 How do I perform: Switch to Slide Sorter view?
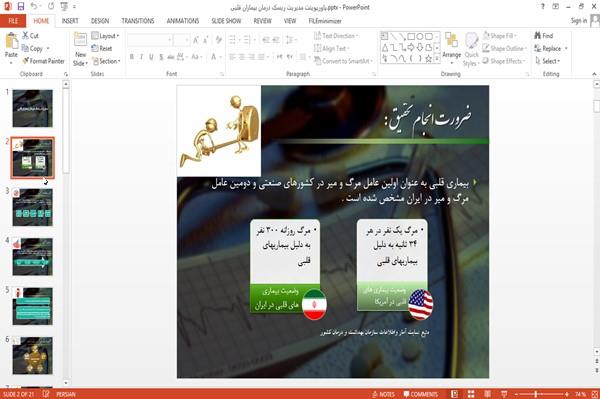click(x=471, y=394)
